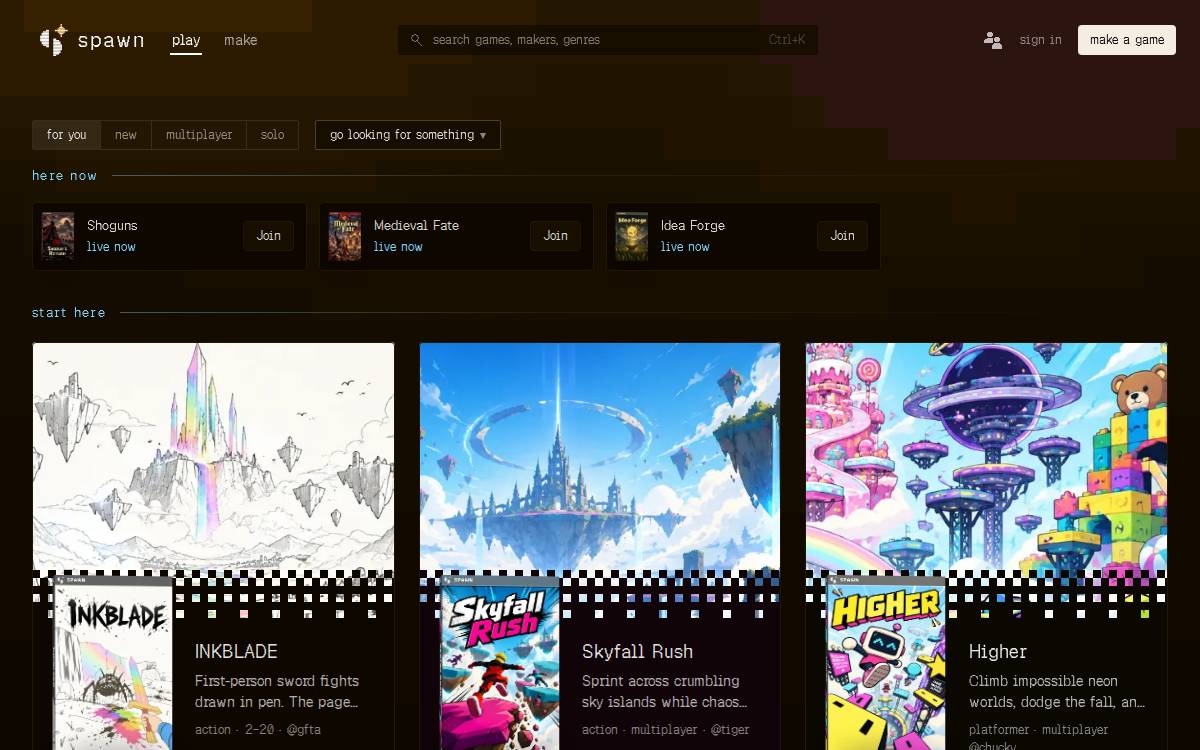Click platformer · multiplayer tags on Higher
The width and height of the screenshot is (1200, 750).
coord(1038,730)
